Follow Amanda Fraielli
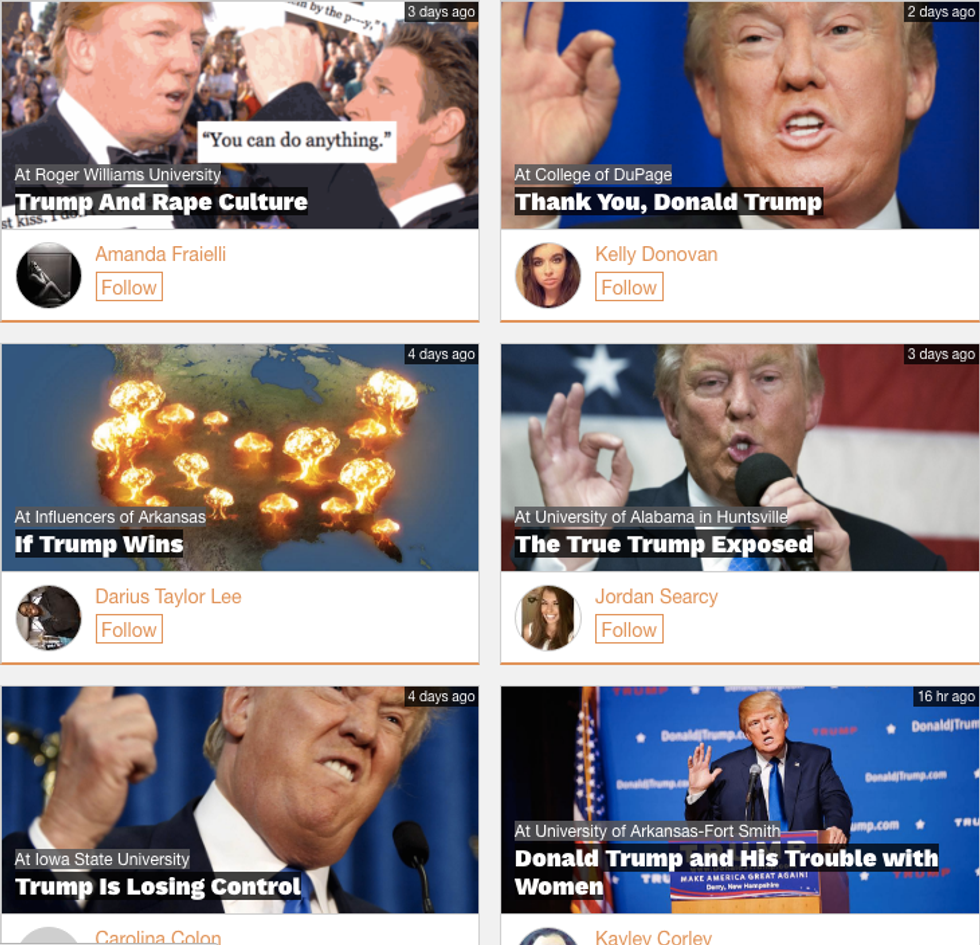 (x=129, y=287)
